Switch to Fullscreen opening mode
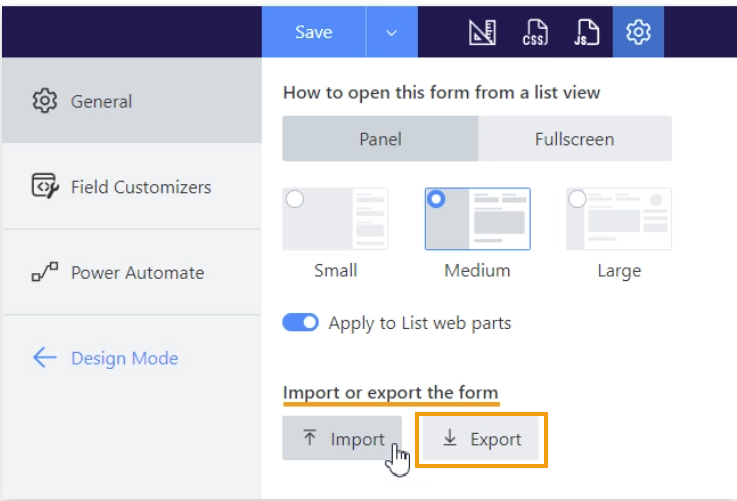Viewport: 737px width, 501px height. click(x=574, y=139)
